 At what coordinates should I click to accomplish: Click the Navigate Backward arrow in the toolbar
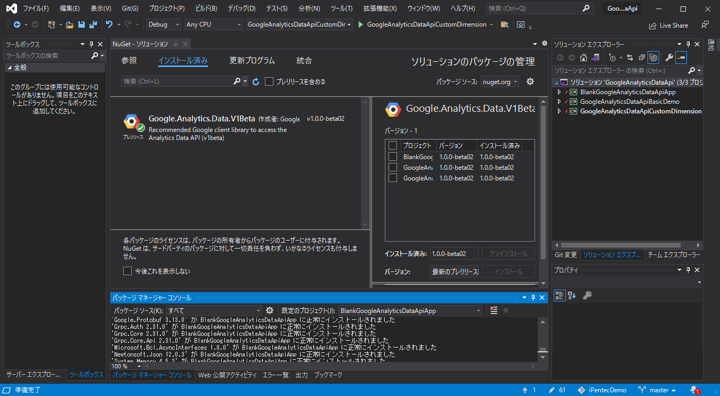[x=17, y=25]
